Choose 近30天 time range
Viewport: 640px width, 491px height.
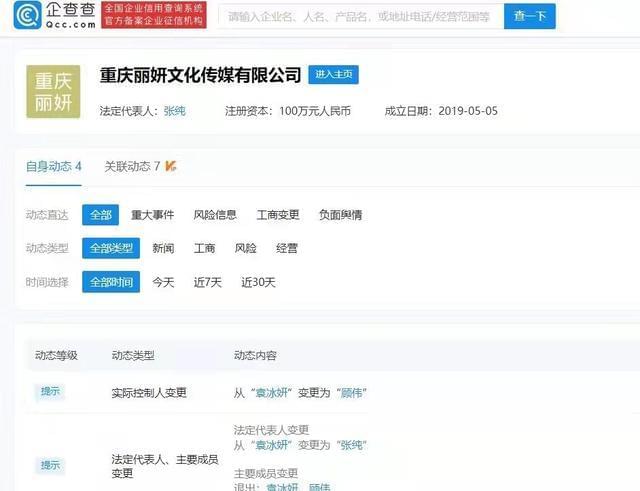(x=258, y=282)
